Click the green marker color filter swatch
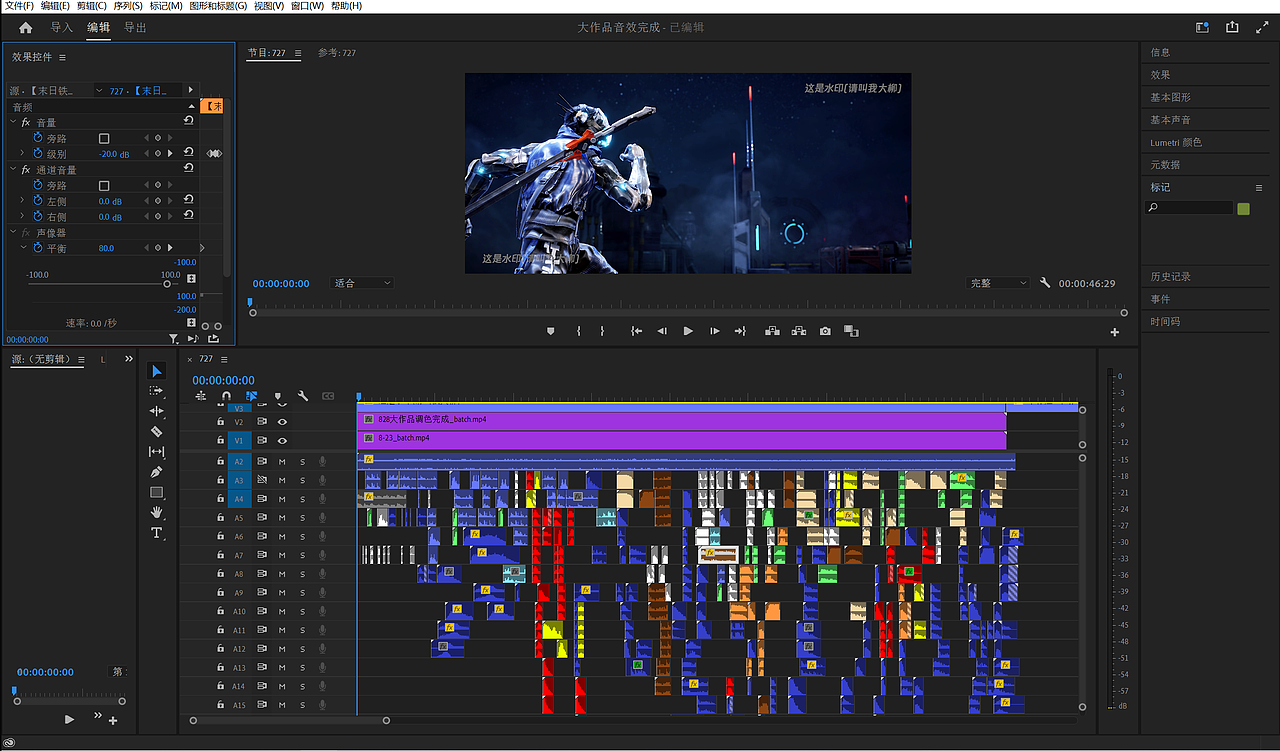Screen dimensions: 1280x751 pyautogui.click(x=1243, y=208)
